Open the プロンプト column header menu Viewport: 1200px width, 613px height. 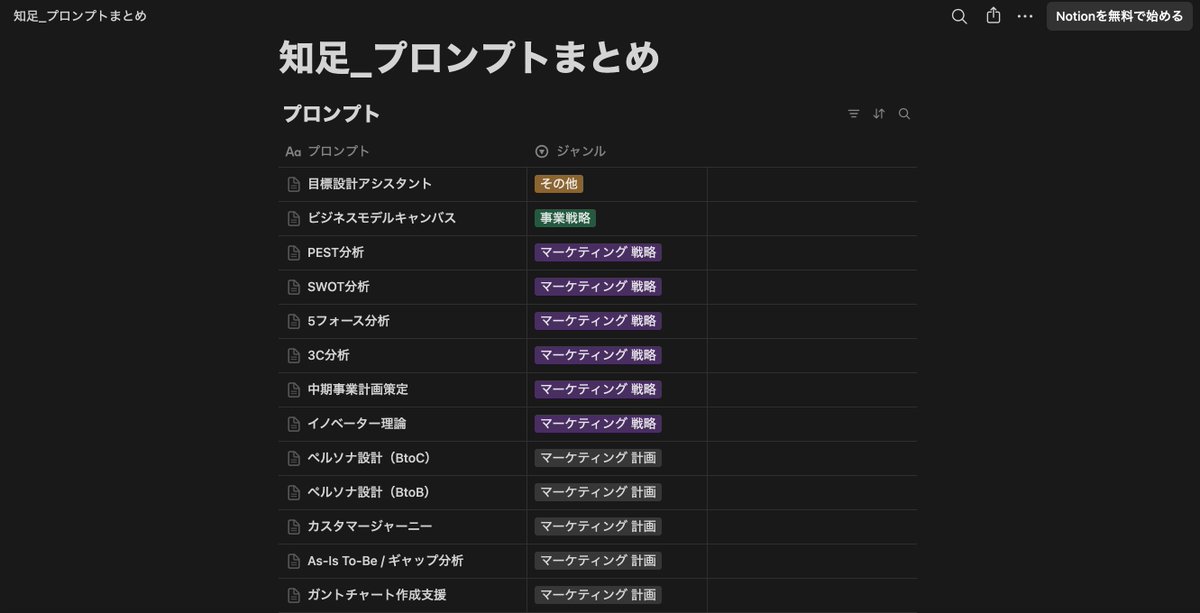tap(333, 150)
